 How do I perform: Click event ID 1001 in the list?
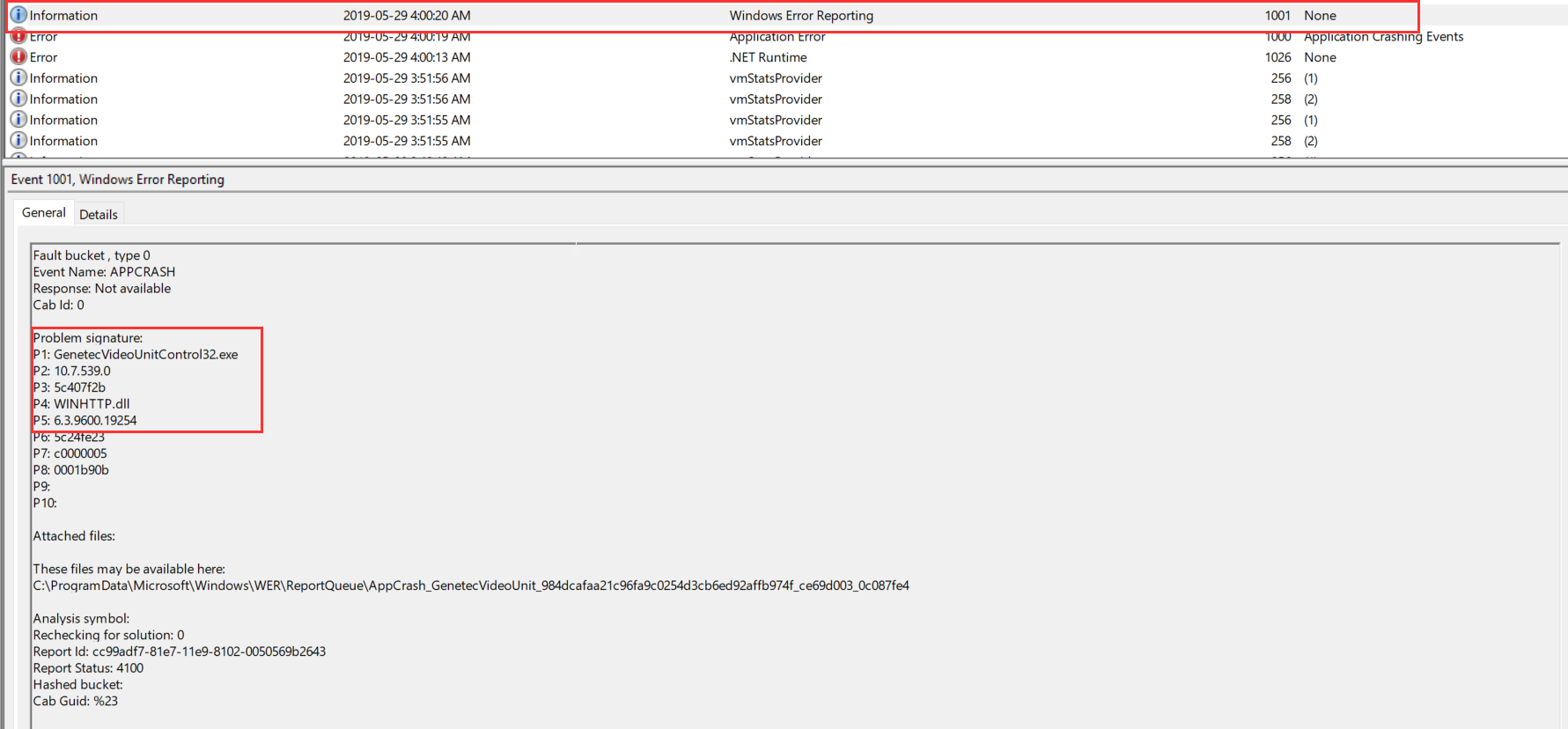(x=1277, y=16)
